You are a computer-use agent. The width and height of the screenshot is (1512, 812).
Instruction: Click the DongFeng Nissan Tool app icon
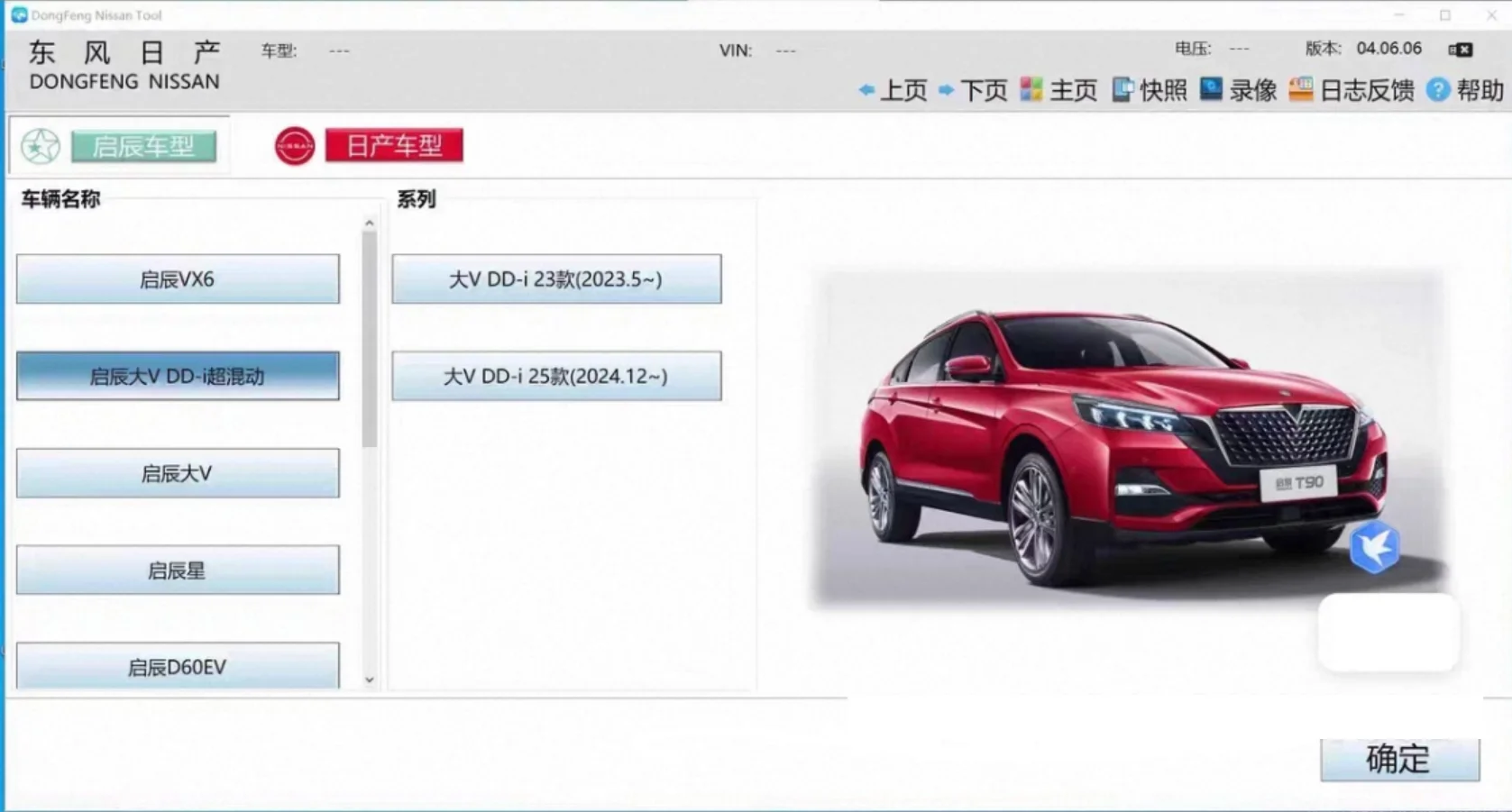click(18, 15)
